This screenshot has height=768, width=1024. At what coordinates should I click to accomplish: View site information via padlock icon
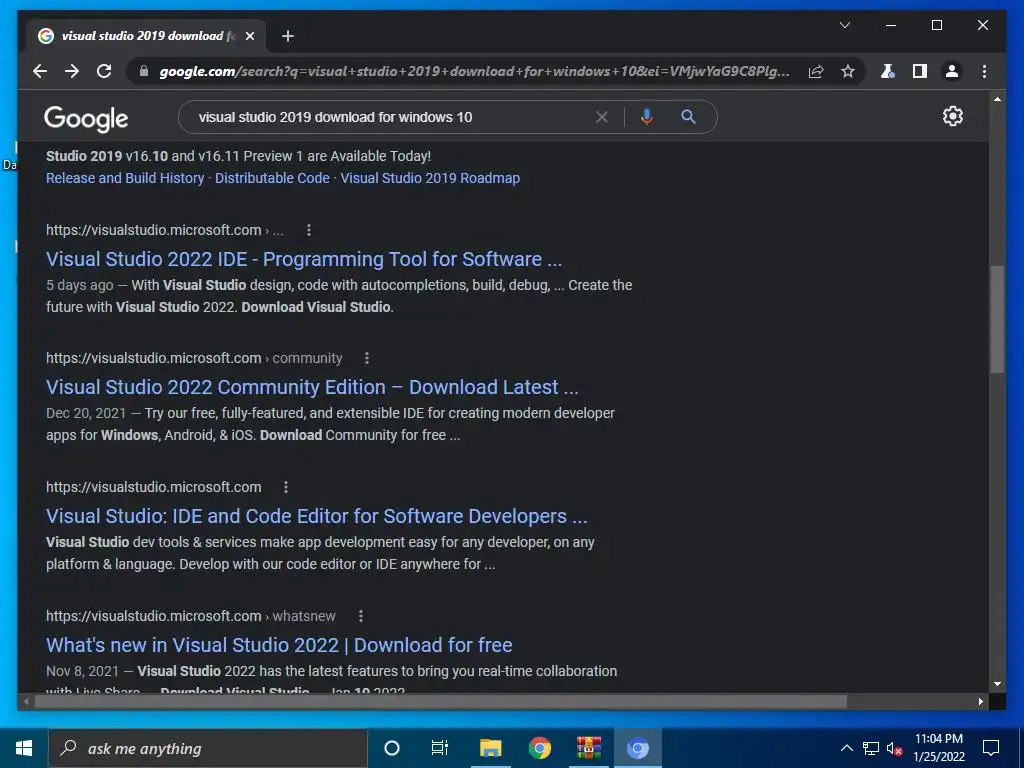(144, 71)
